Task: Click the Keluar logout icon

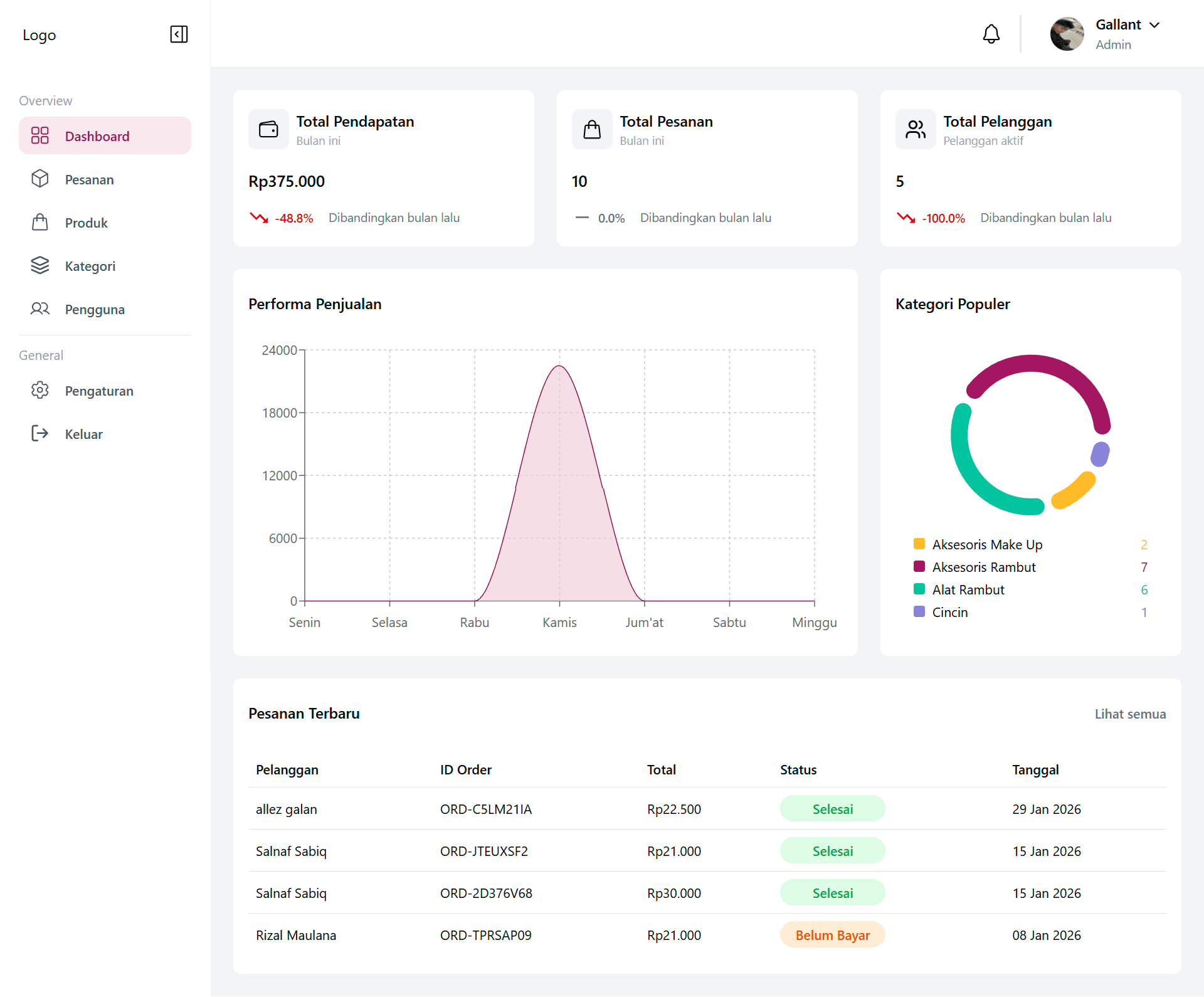Action: click(40, 433)
